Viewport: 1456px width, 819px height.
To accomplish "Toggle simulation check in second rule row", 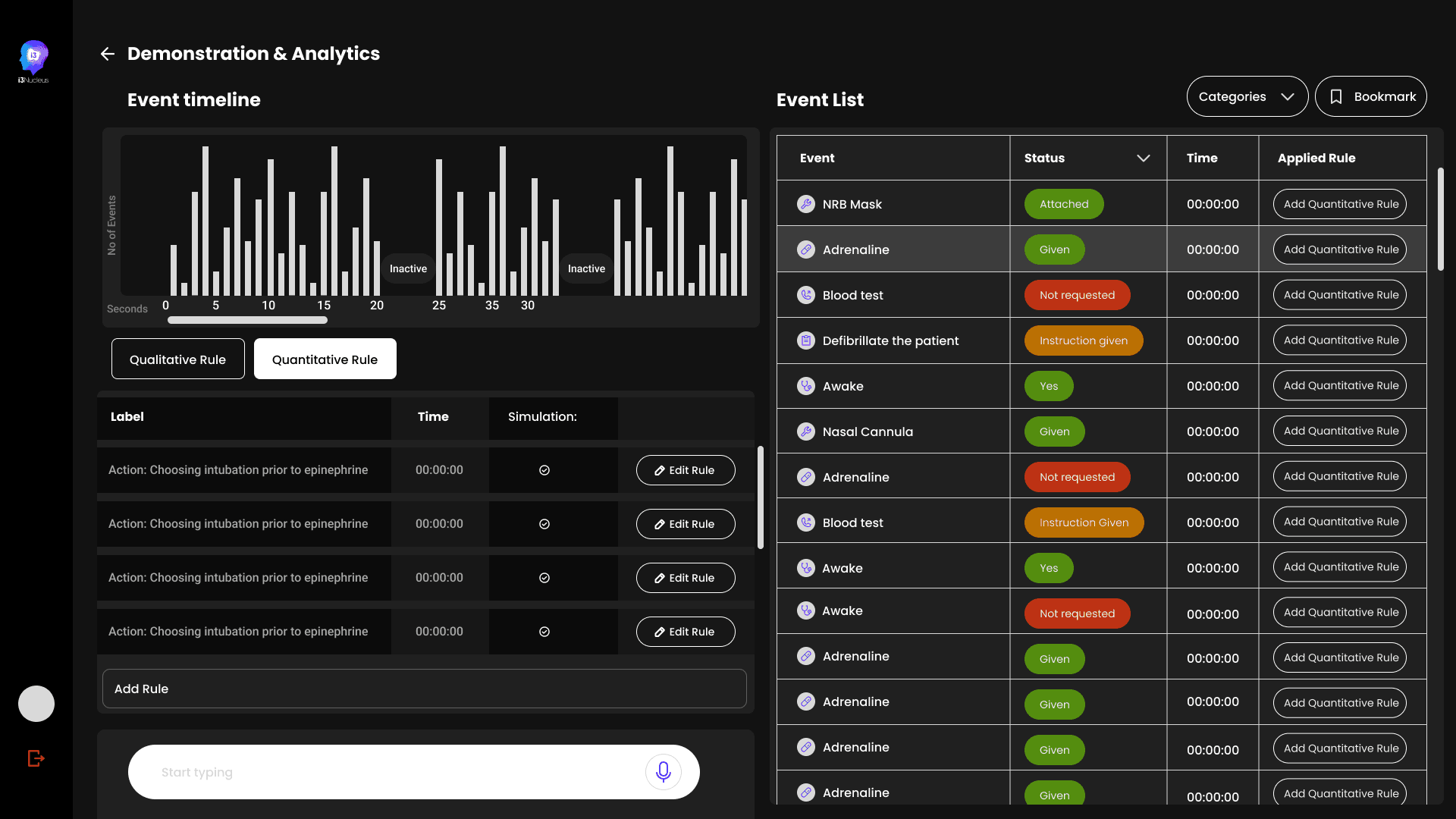I will [x=544, y=524].
